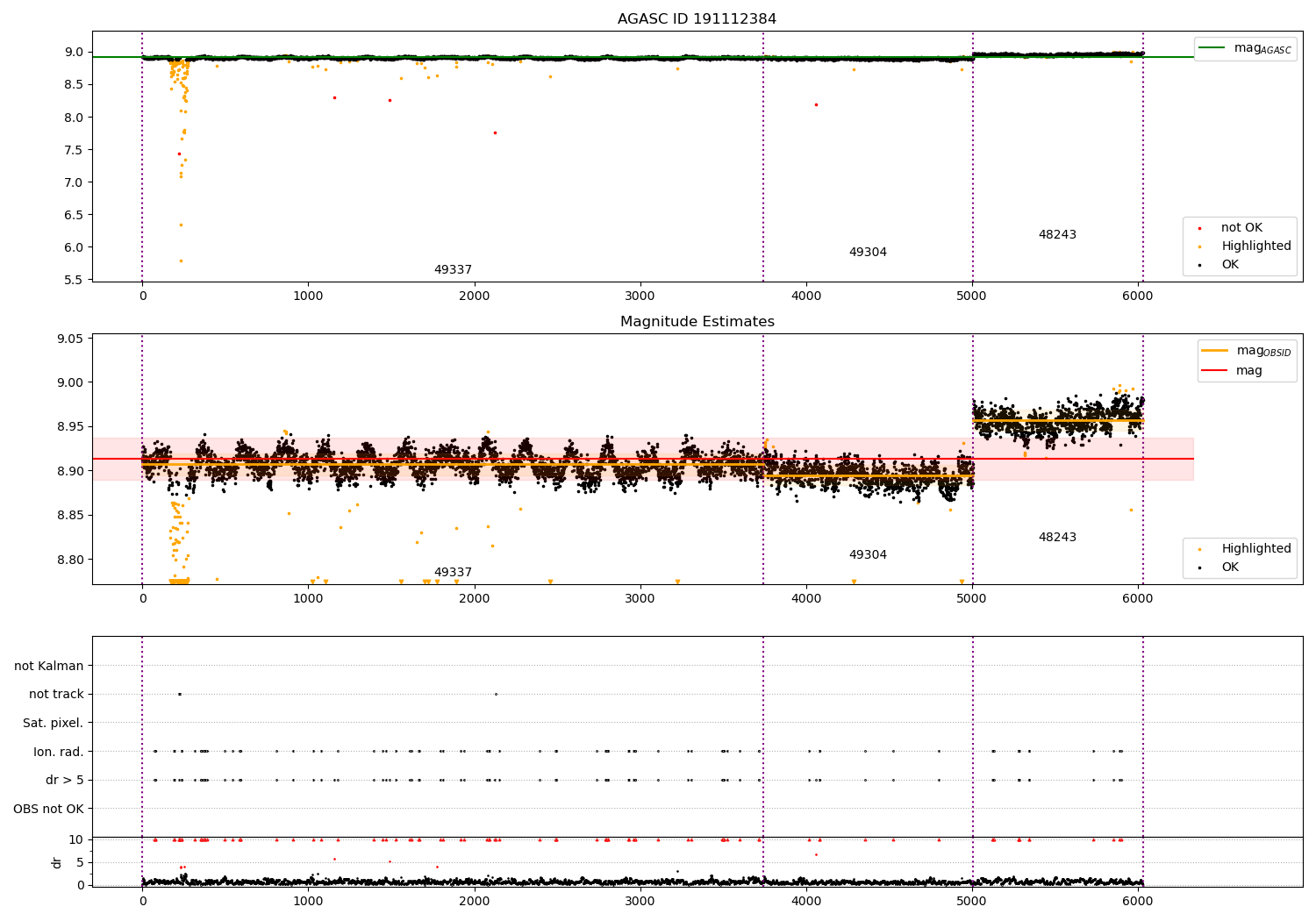Click the 2000 x-axis tick under Magnitude Estimates plot
The width and height of the screenshot is (1316, 921).
tap(474, 599)
